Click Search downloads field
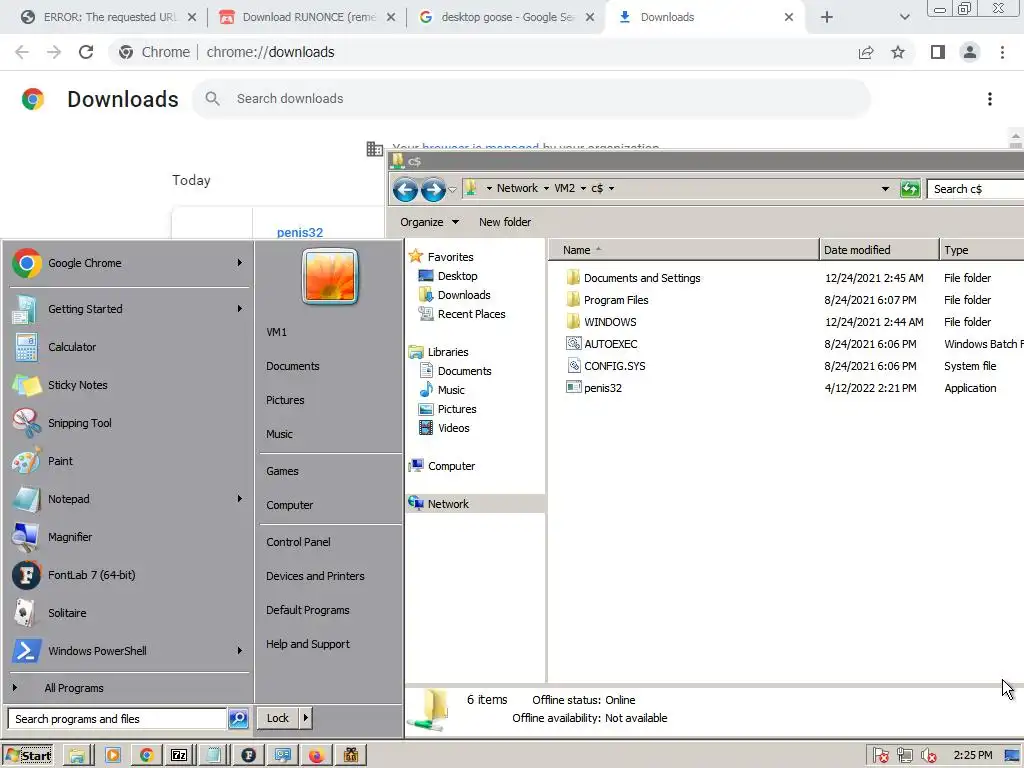This screenshot has width=1024, height=768. [x=531, y=99]
